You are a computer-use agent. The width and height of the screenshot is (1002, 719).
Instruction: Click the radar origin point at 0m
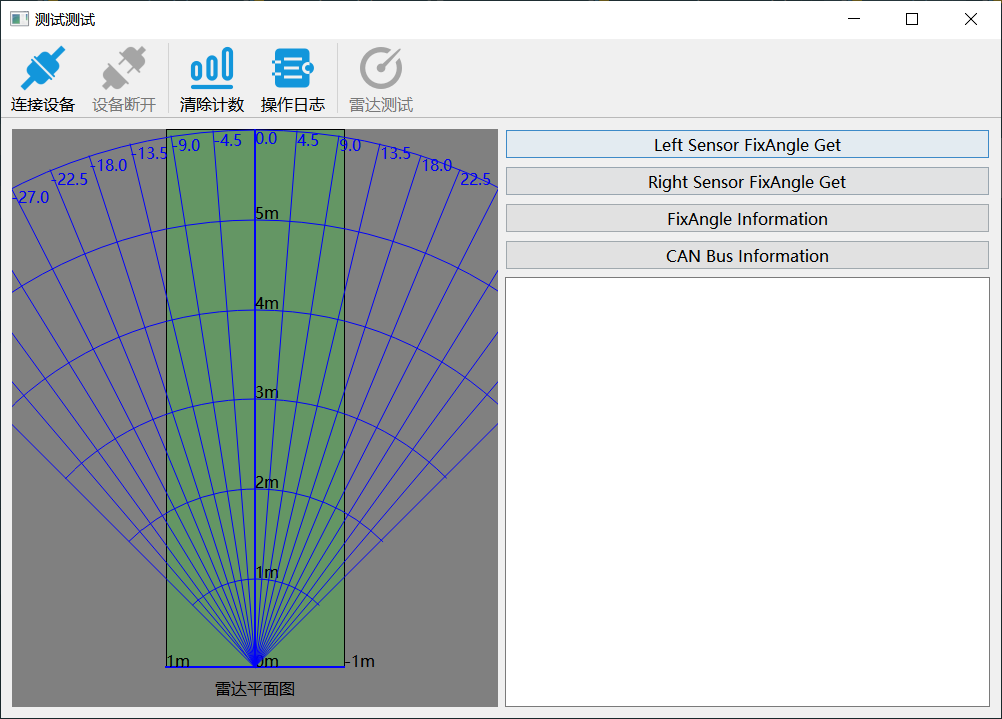(255, 660)
